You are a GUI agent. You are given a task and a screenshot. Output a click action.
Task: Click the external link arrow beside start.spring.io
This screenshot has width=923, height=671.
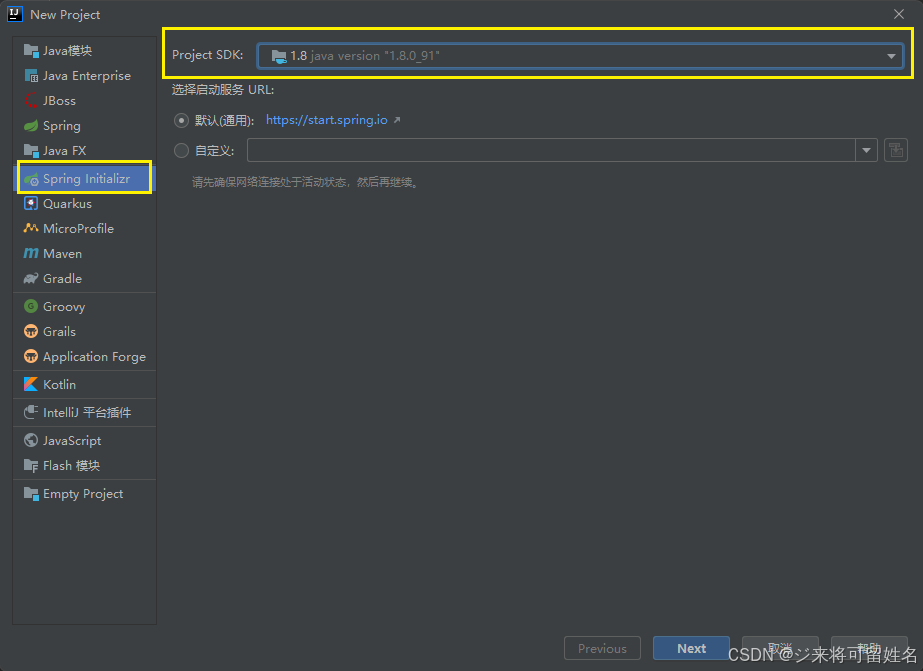coord(397,120)
